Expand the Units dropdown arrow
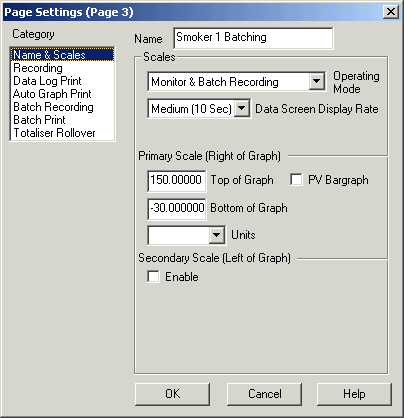The height and width of the screenshot is (418, 404). point(217,235)
